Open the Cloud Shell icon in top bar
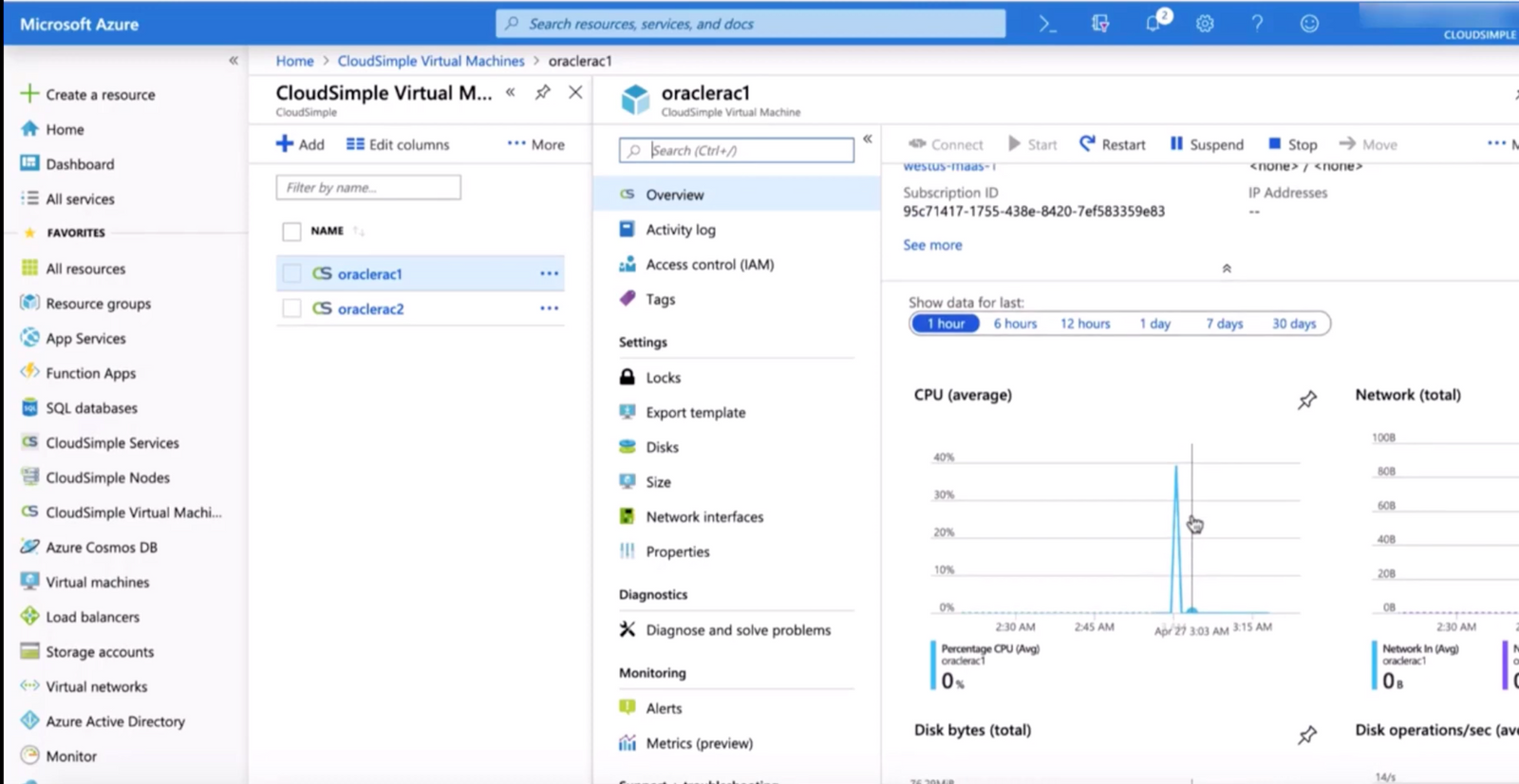Image resolution: width=1519 pixels, height=784 pixels. [1047, 24]
